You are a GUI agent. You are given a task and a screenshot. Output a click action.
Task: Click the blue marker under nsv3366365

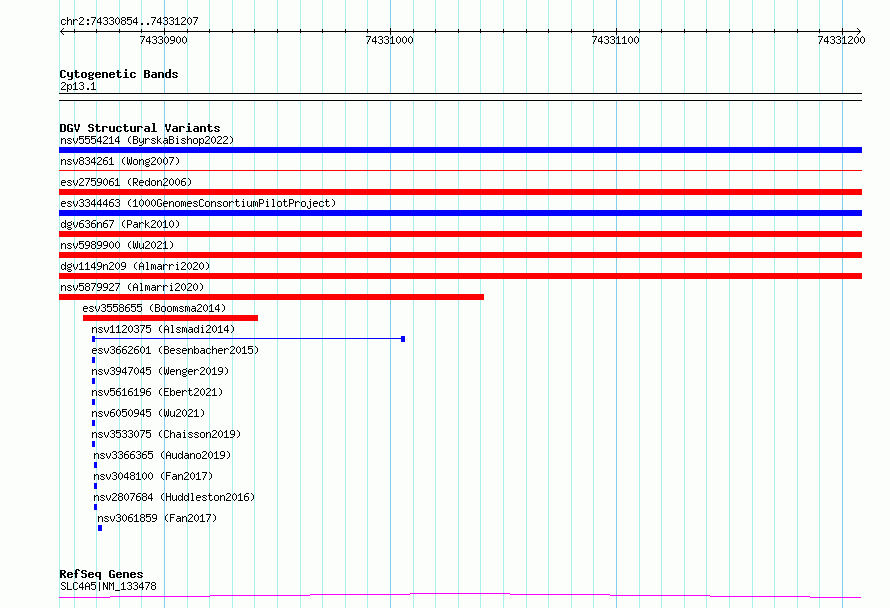tap(95, 465)
